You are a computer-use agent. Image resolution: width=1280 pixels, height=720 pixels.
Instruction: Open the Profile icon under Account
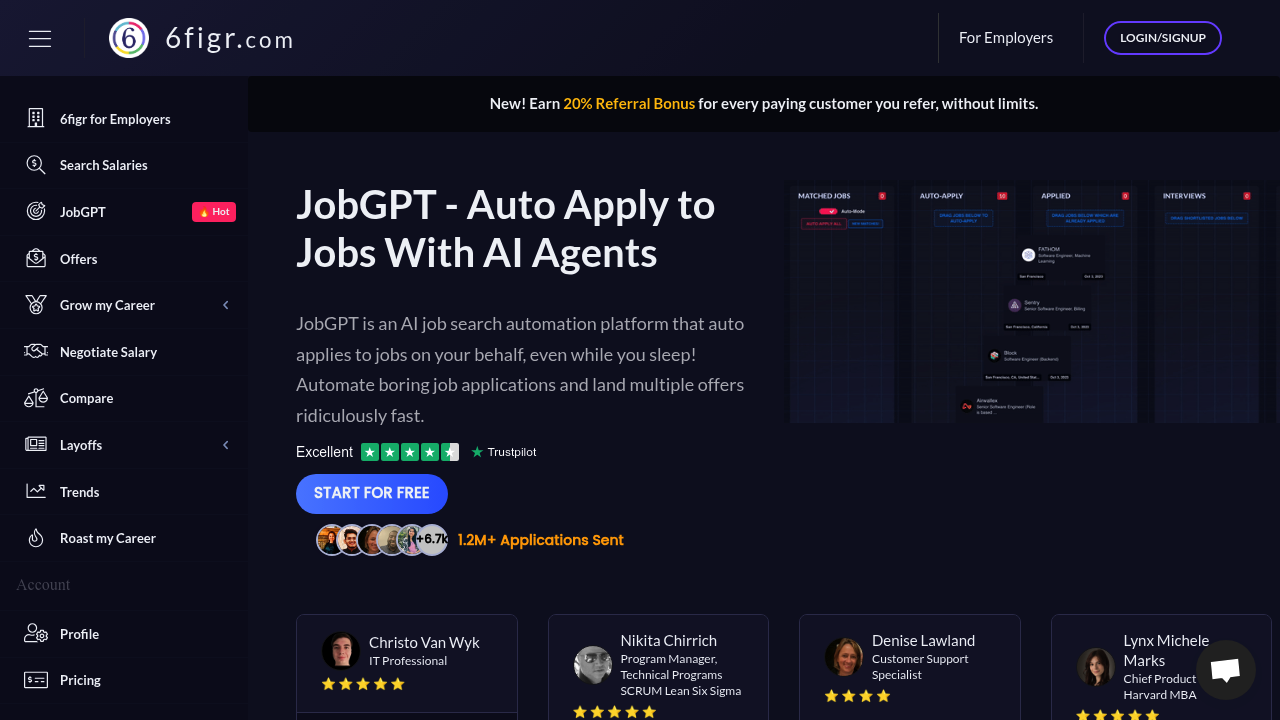[x=35, y=633]
